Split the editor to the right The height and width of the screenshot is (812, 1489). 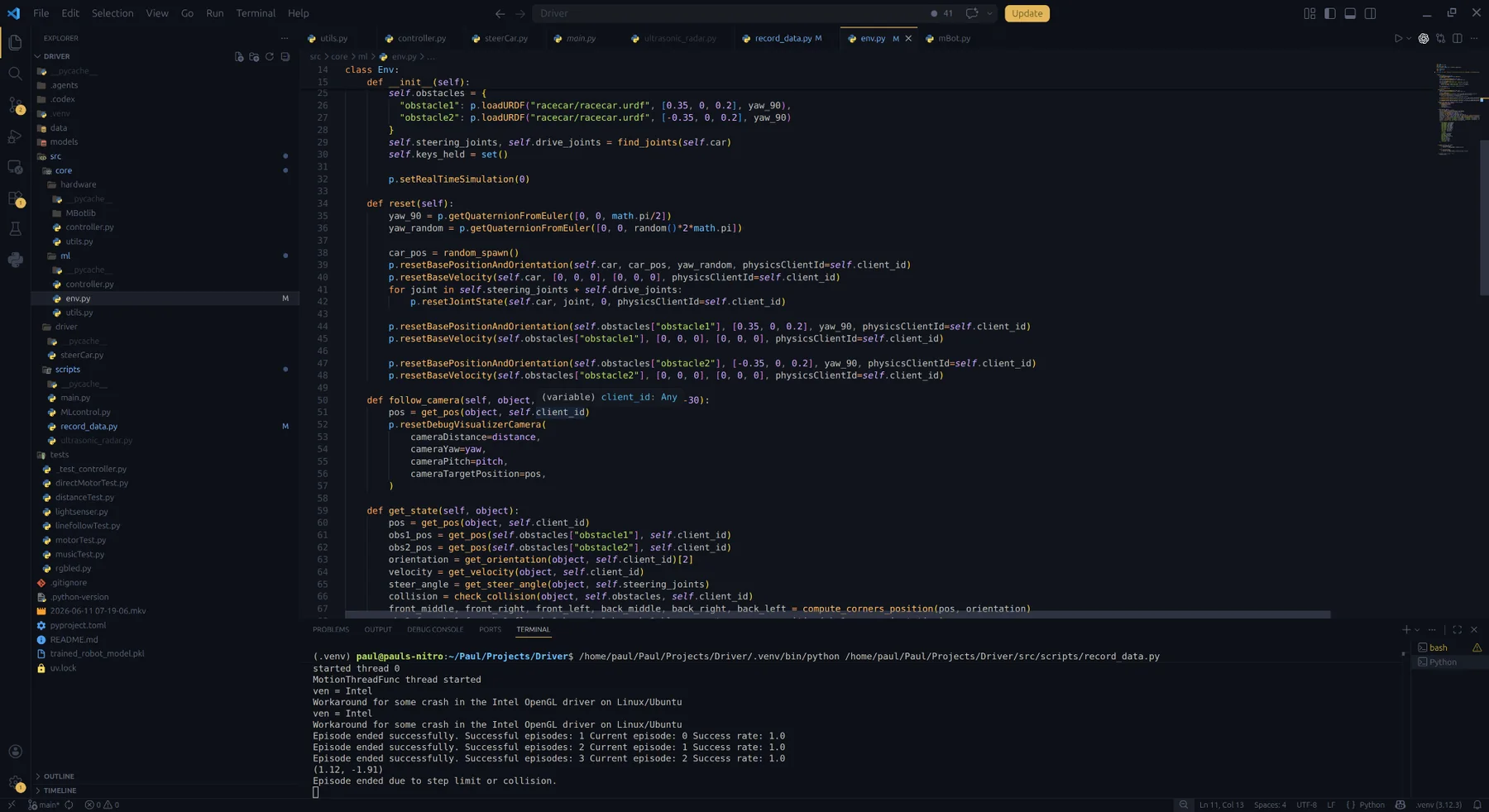[x=1458, y=38]
